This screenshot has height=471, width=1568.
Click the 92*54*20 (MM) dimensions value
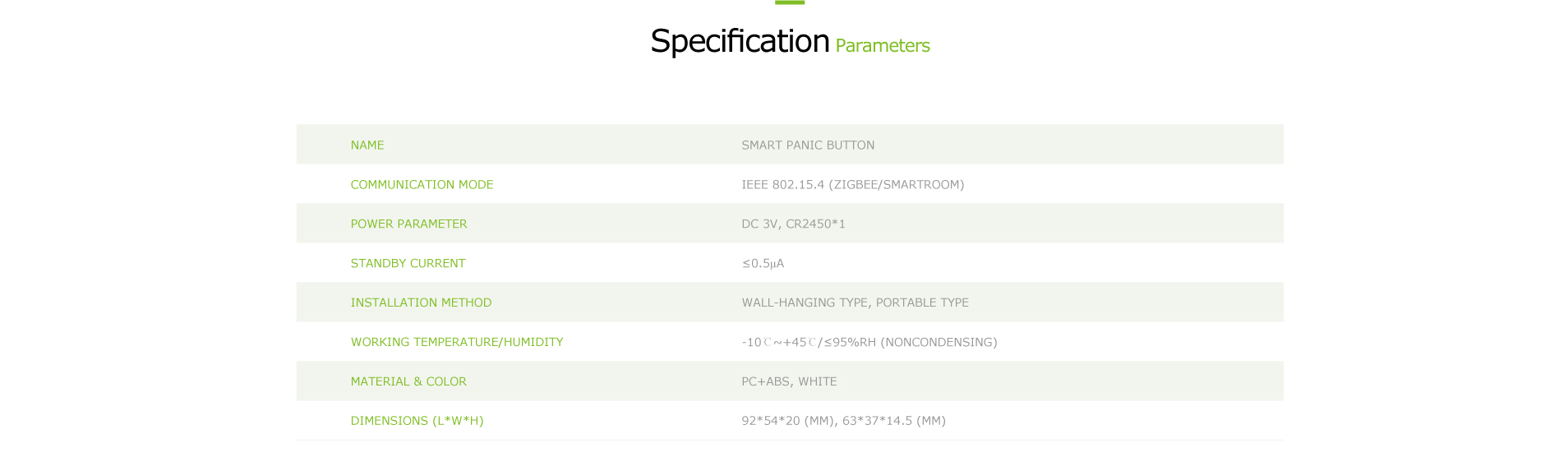pos(787,421)
